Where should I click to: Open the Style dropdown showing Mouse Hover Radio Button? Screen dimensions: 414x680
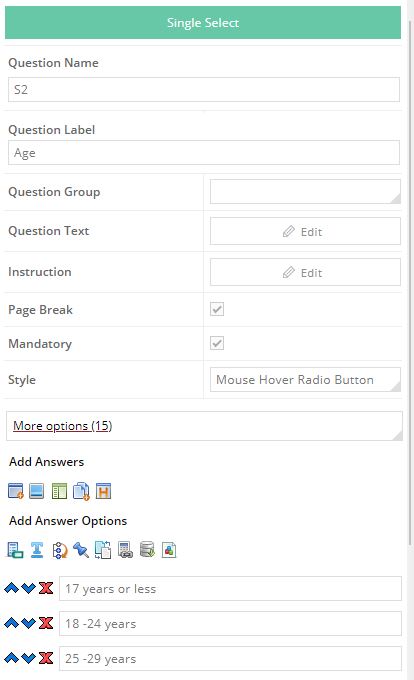[305, 379]
